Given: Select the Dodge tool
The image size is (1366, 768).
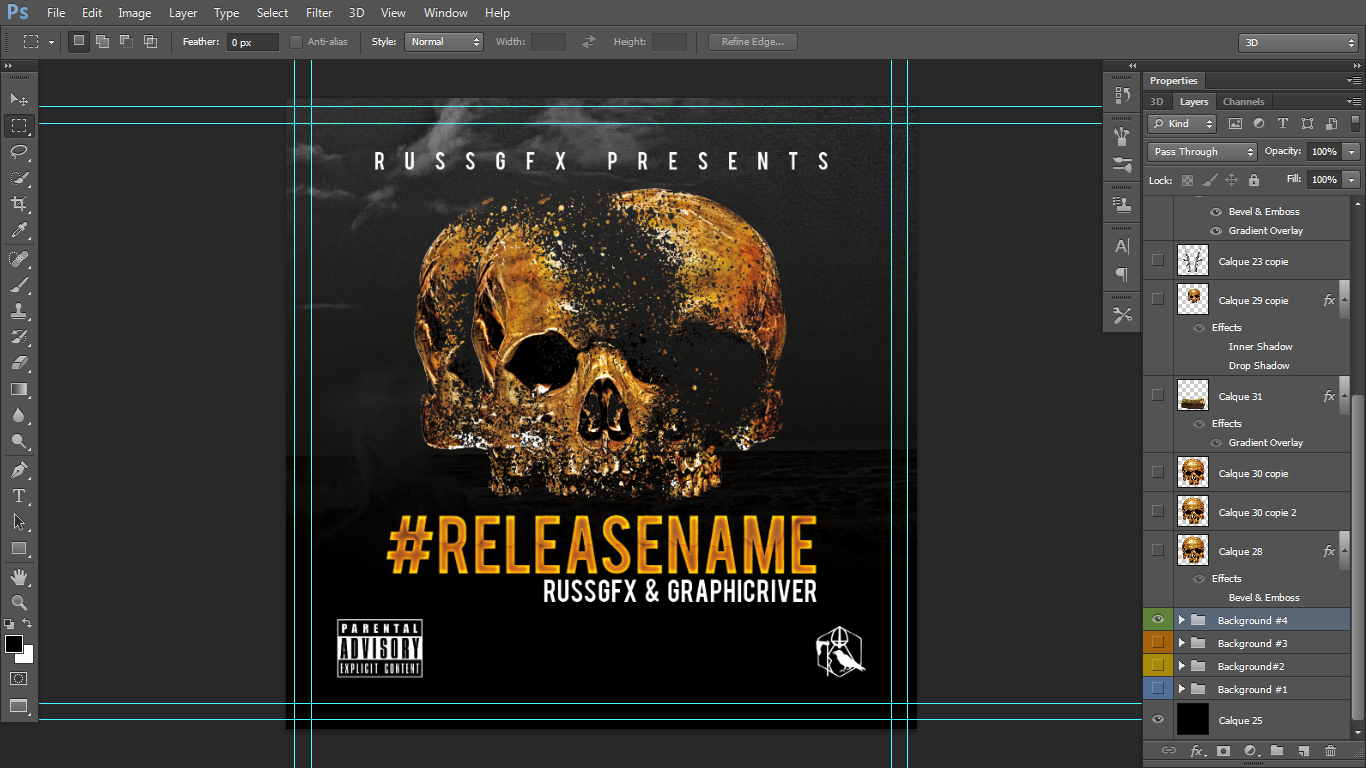Looking at the screenshot, I should [x=19, y=441].
